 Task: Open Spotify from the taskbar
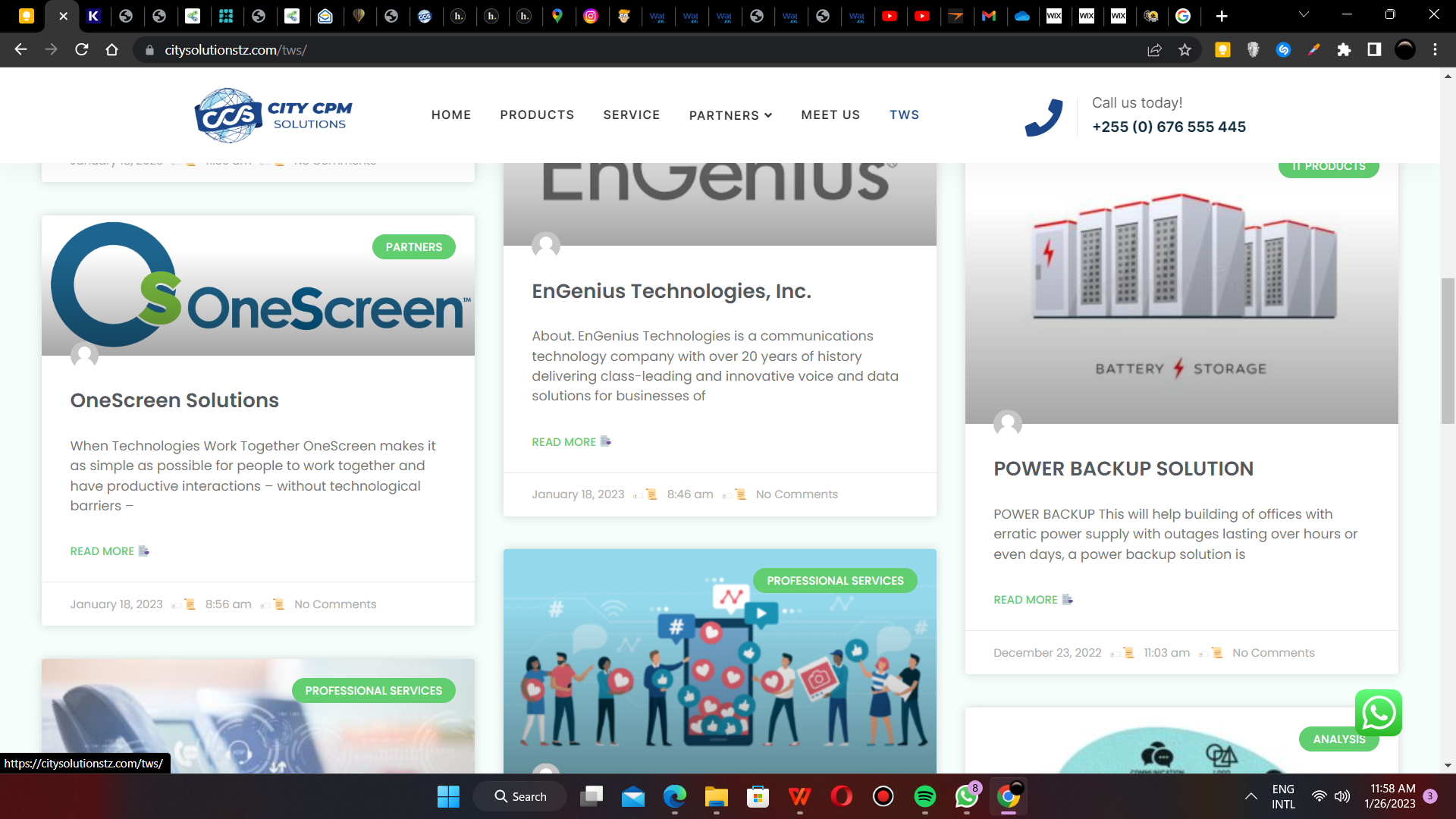924,796
